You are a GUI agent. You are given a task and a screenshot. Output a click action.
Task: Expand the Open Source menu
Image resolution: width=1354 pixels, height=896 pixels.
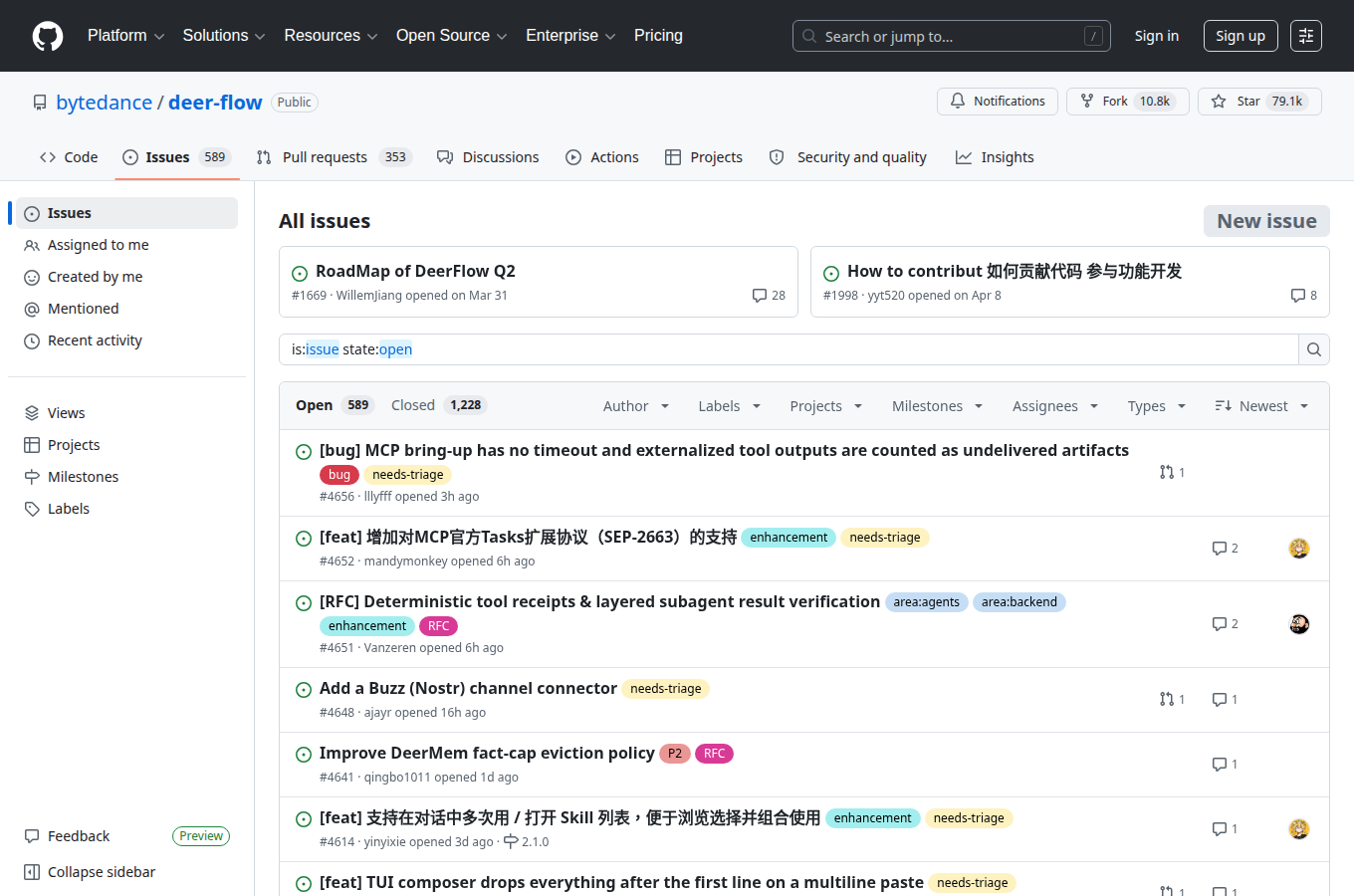(451, 36)
